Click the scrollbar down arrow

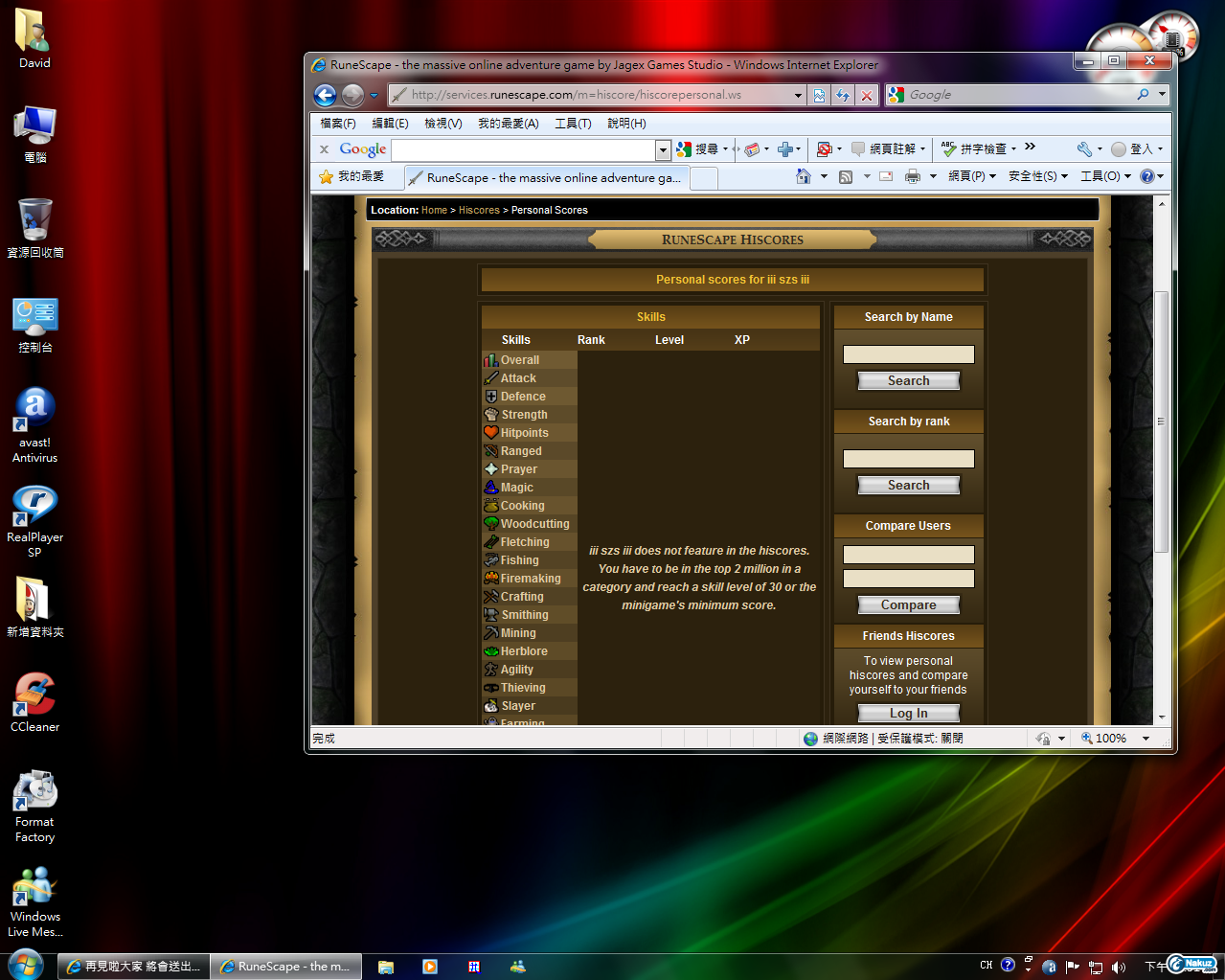point(1161,717)
